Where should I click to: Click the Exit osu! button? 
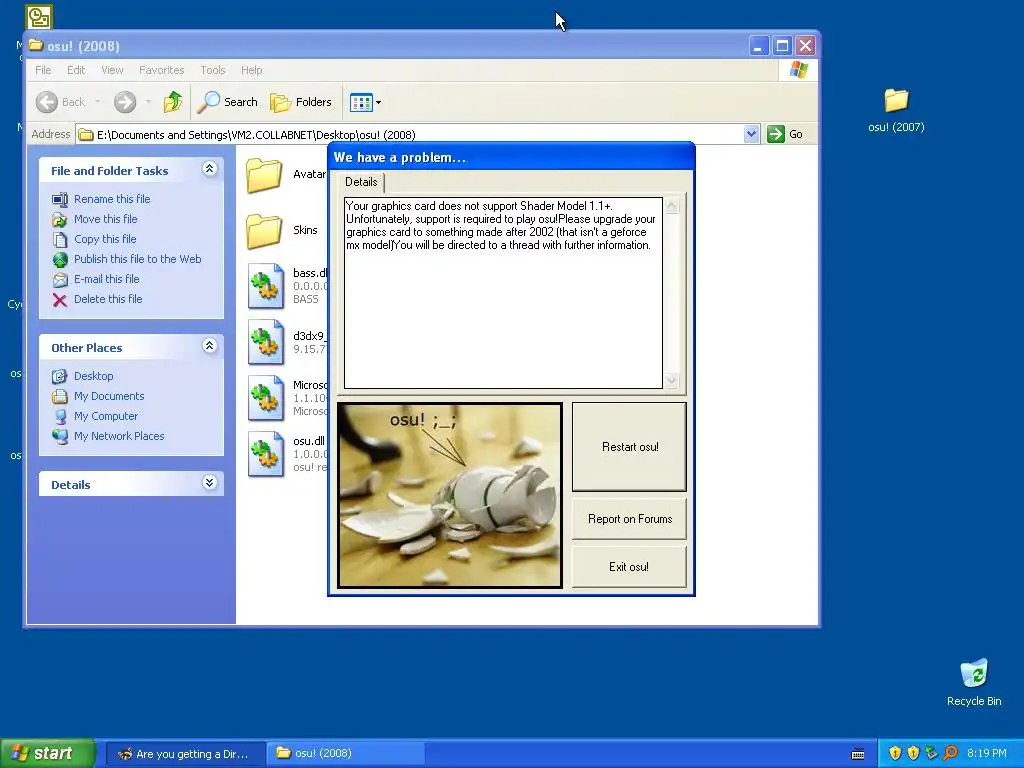click(x=629, y=567)
